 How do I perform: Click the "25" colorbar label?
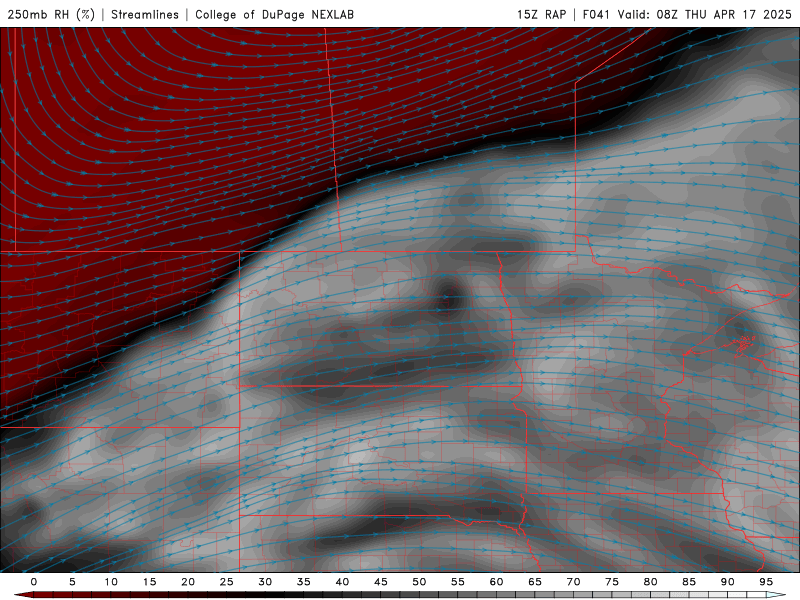coord(227,582)
